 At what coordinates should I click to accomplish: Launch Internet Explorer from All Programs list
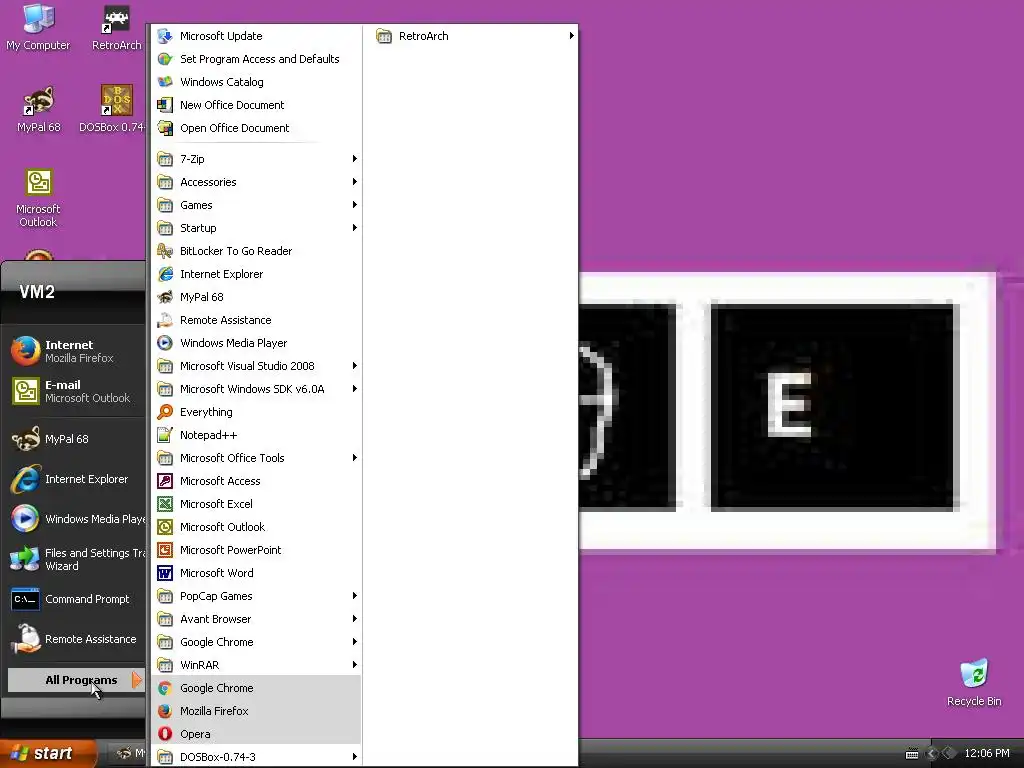[257, 274]
